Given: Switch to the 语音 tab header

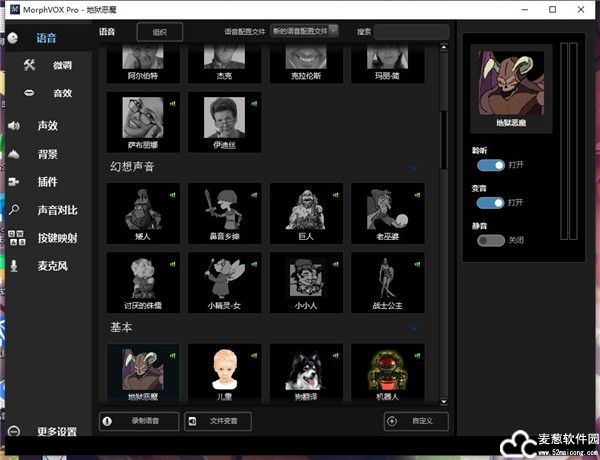Looking at the screenshot, I should 107,31.
